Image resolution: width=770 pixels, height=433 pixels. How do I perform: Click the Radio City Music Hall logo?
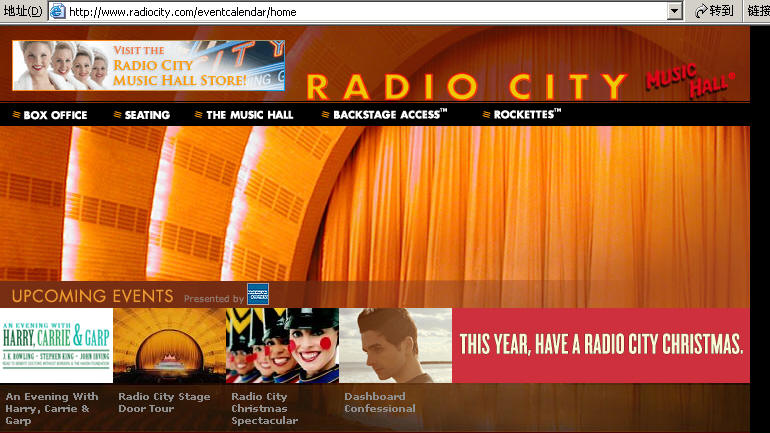click(521, 82)
